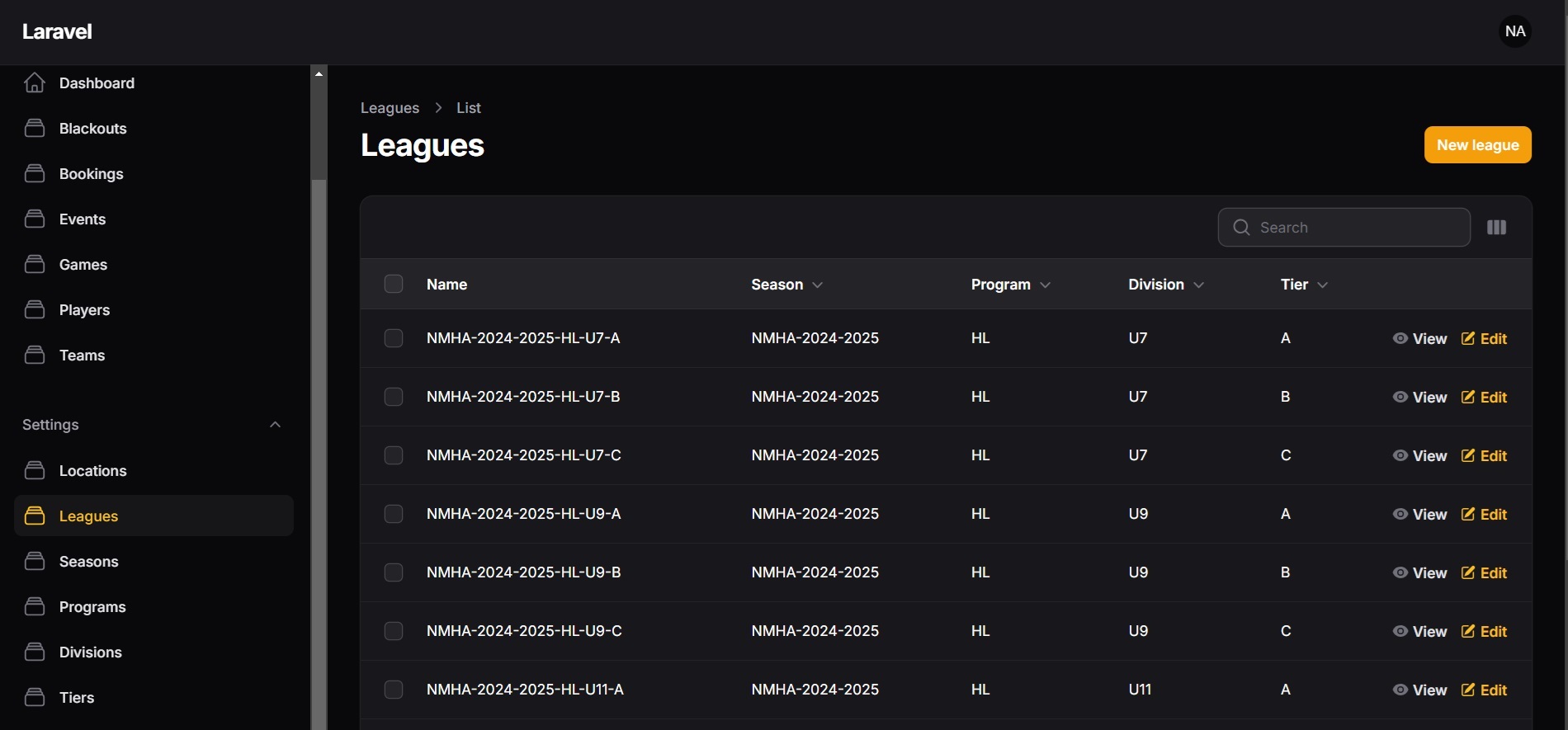Toggle the select-all checkbox in table header
The height and width of the screenshot is (730, 1568).
click(x=394, y=285)
